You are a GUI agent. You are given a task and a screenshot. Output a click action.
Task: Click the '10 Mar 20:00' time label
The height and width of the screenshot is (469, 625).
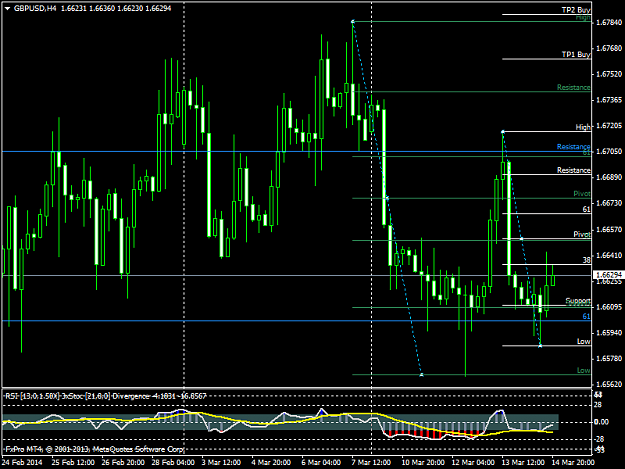coord(423,462)
